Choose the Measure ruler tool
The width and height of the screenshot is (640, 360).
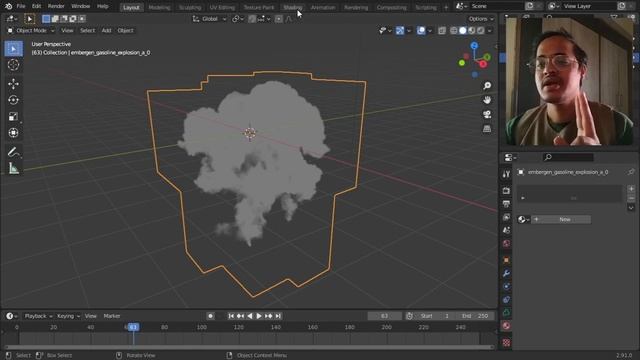(13, 168)
